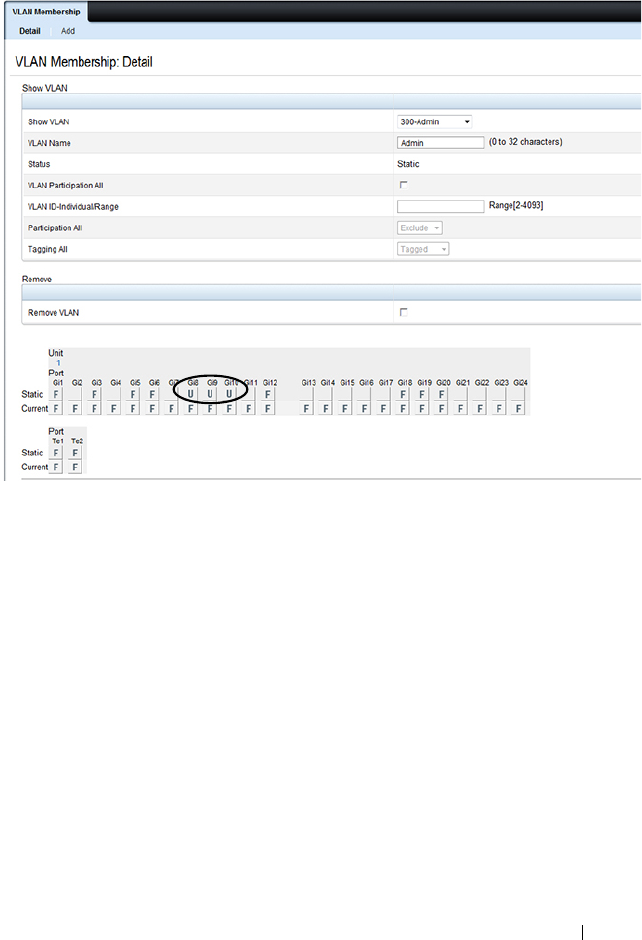This screenshot has width=642, height=940.
Task: Check the Remove VLAN checkbox
Action: point(403,312)
